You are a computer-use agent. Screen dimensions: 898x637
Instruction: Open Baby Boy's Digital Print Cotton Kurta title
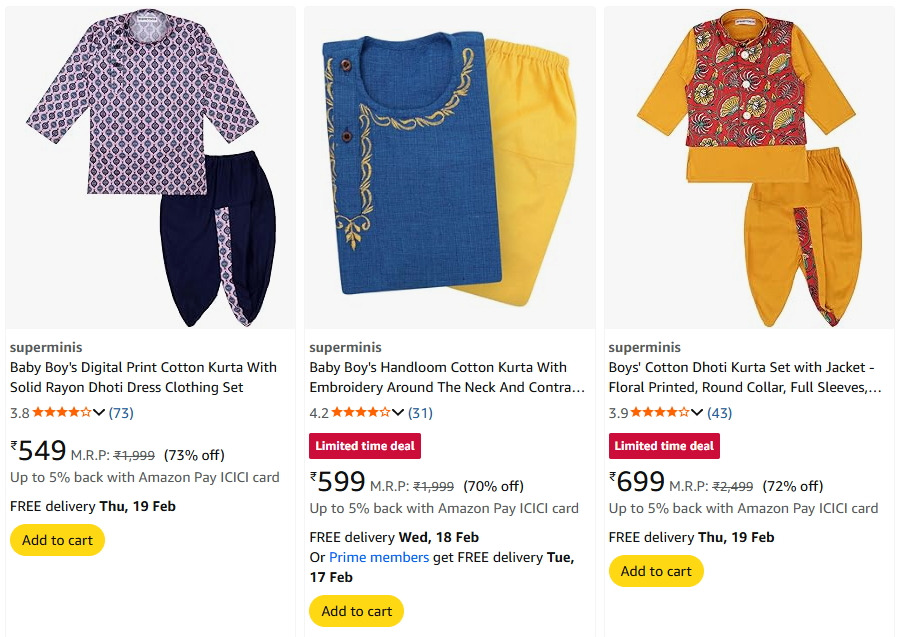point(143,377)
